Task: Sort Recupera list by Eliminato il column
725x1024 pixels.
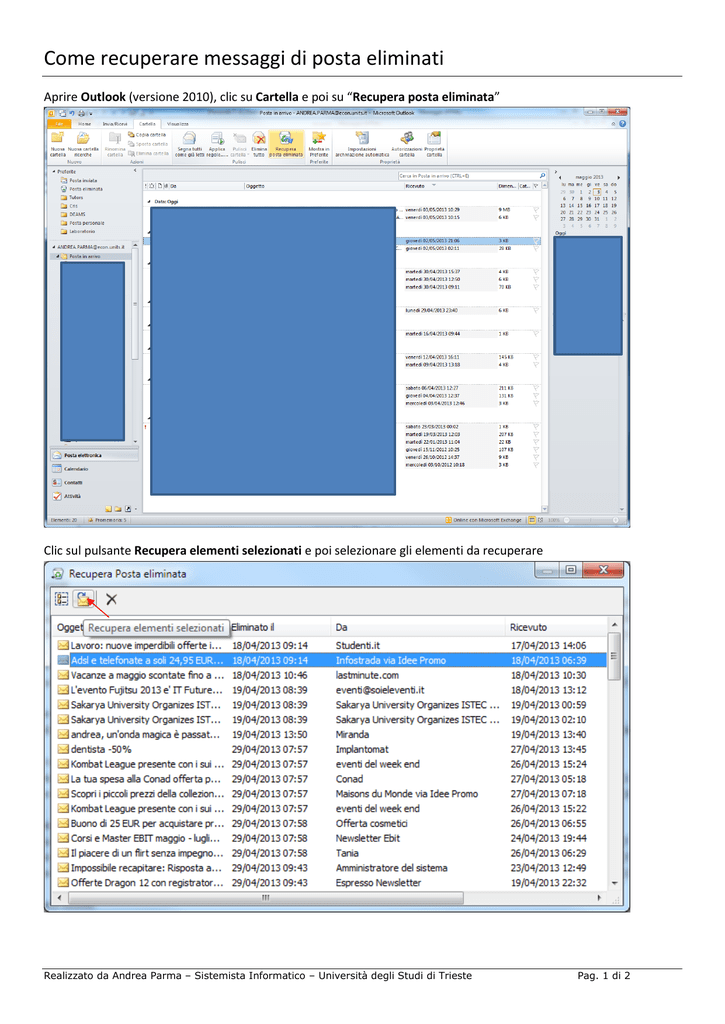Action: (x=280, y=627)
